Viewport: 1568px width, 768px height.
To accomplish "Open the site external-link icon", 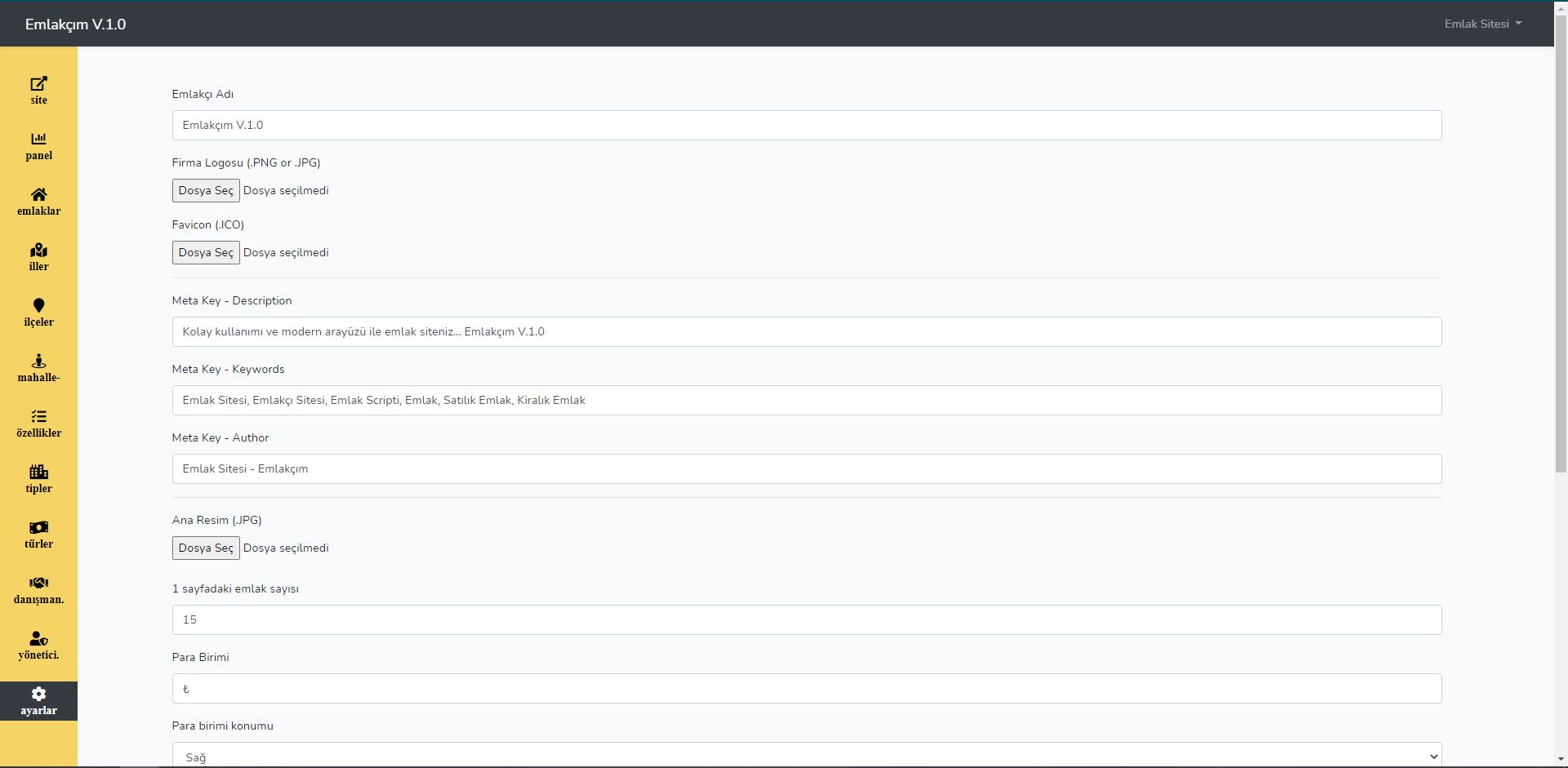I will coord(38,84).
